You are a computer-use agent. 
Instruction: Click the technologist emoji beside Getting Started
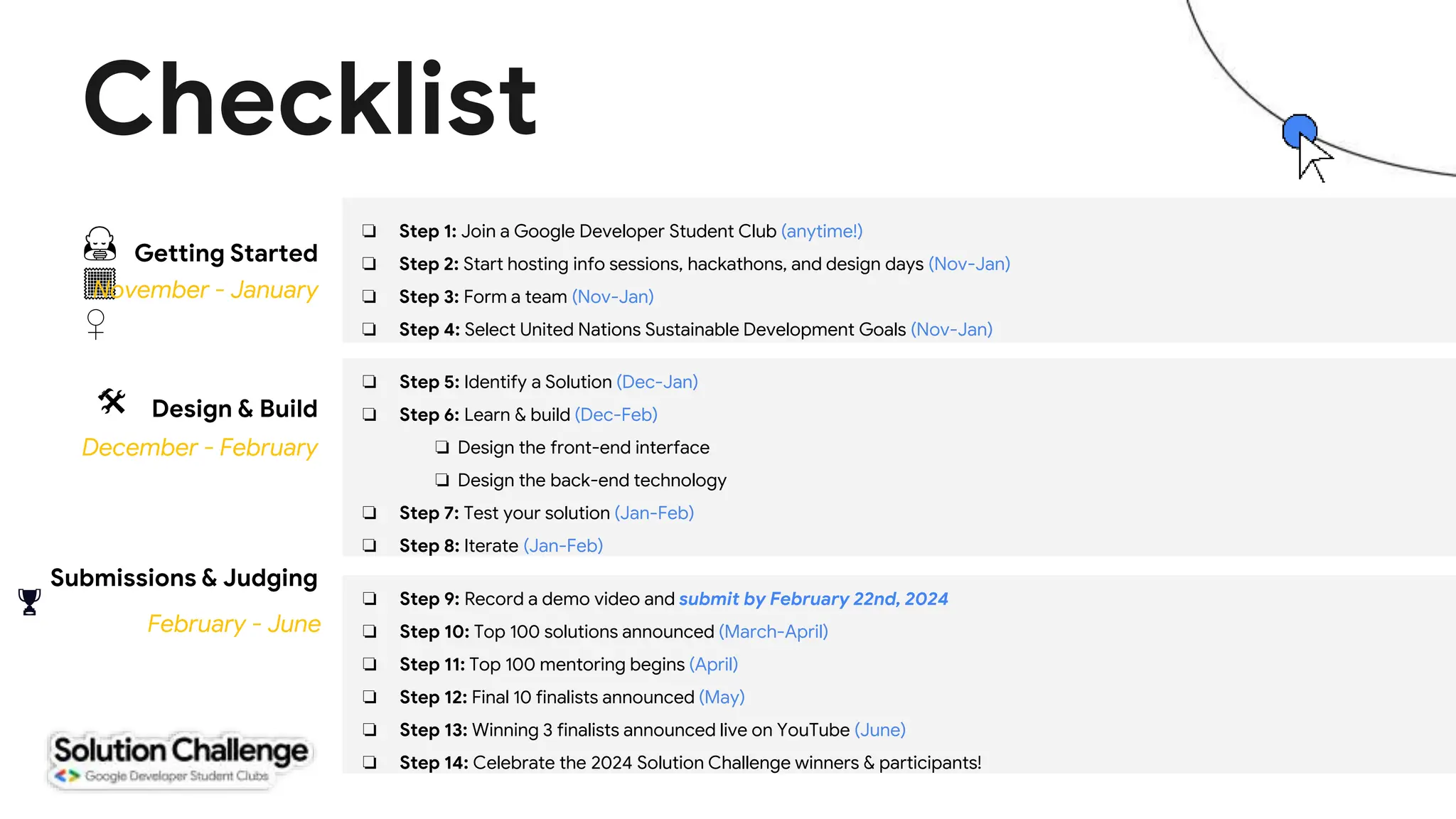pos(100,244)
